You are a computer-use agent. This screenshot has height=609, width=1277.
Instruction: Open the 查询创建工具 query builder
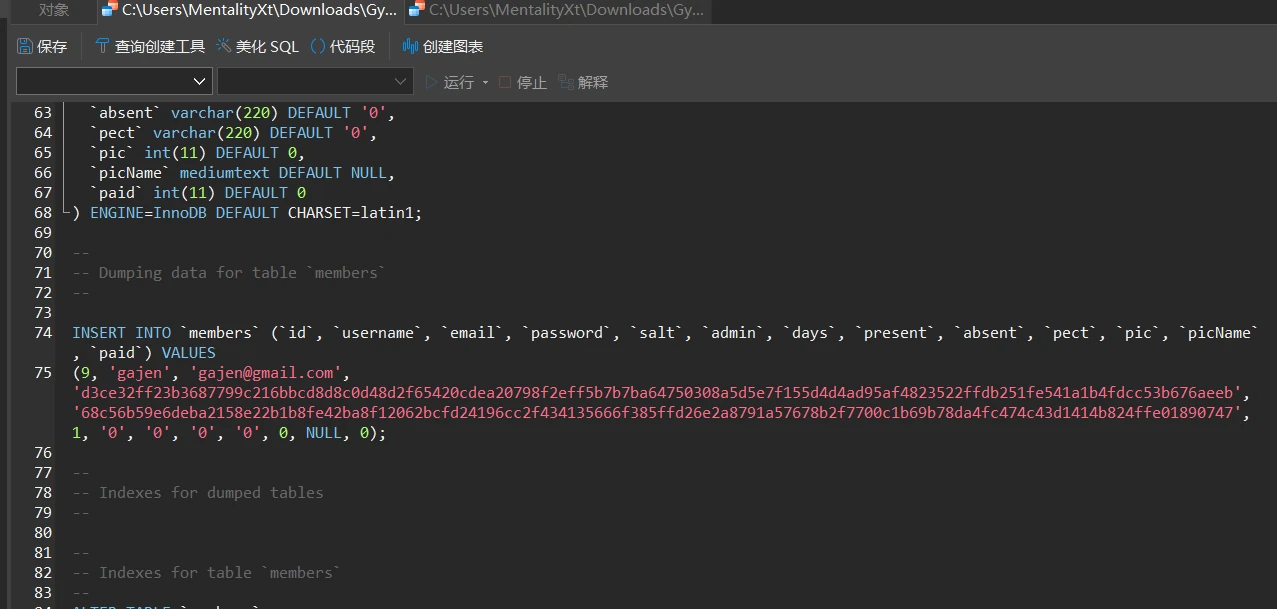pyautogui.click(x=150, y=46)
